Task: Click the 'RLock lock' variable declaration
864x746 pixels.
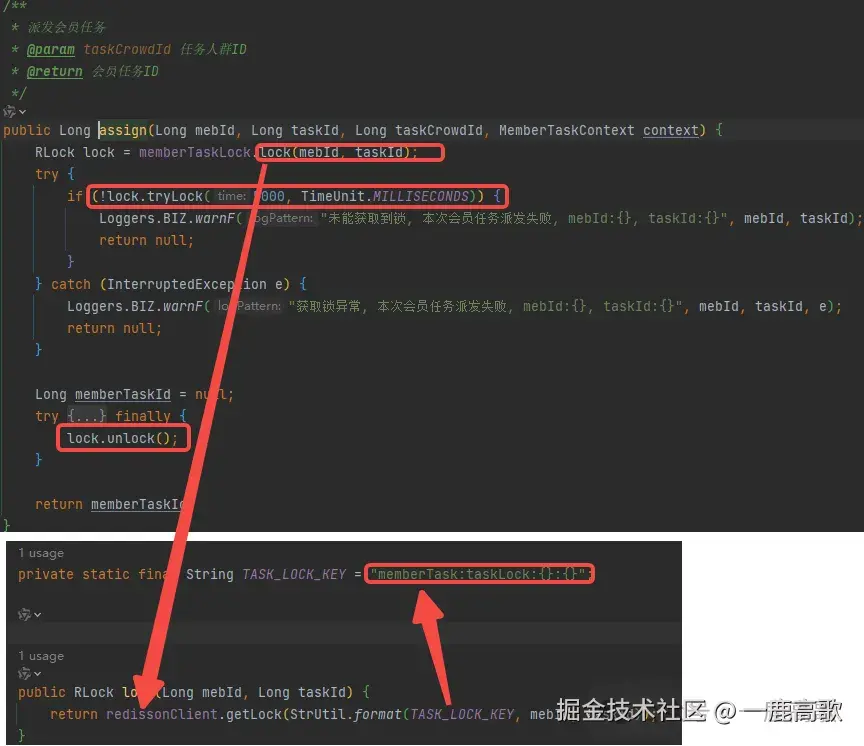Action: click(75, 152)
